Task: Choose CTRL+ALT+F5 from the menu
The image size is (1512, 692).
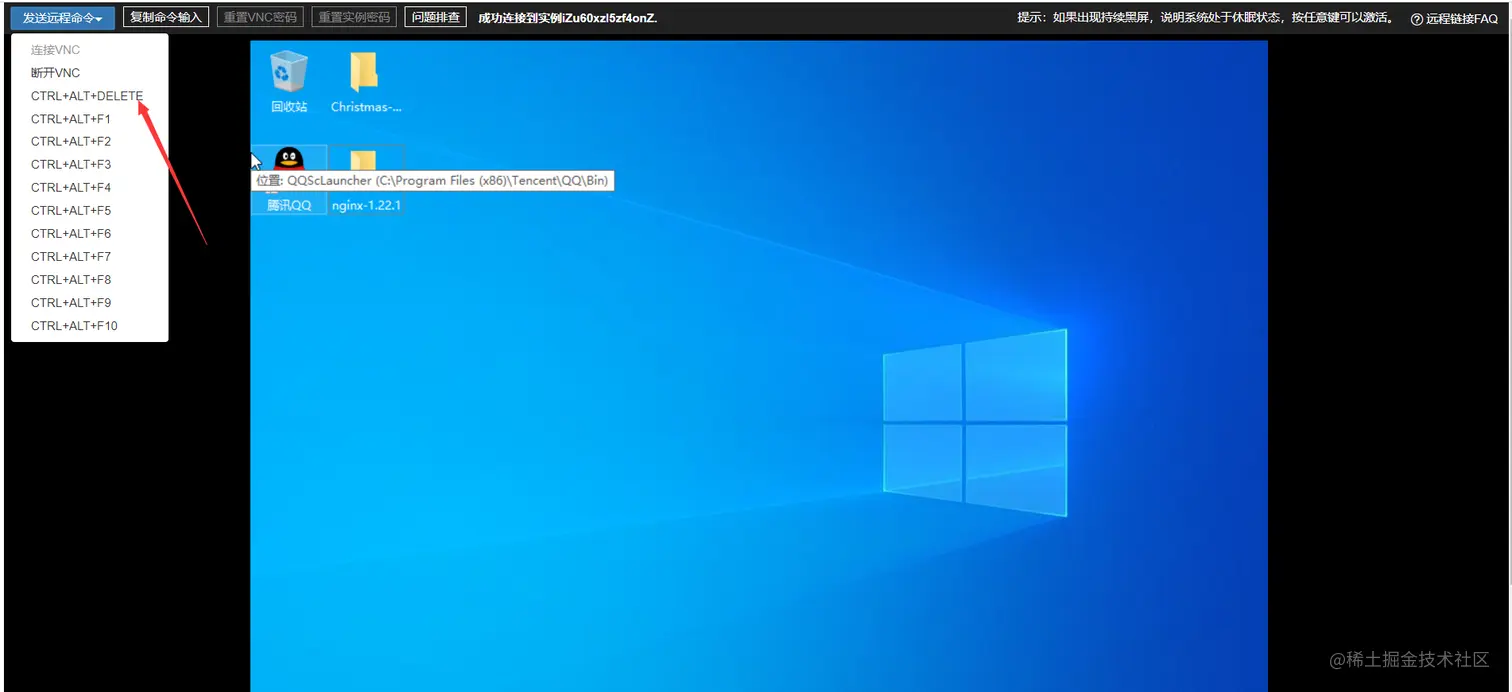Action: click(x=70, y=211)
